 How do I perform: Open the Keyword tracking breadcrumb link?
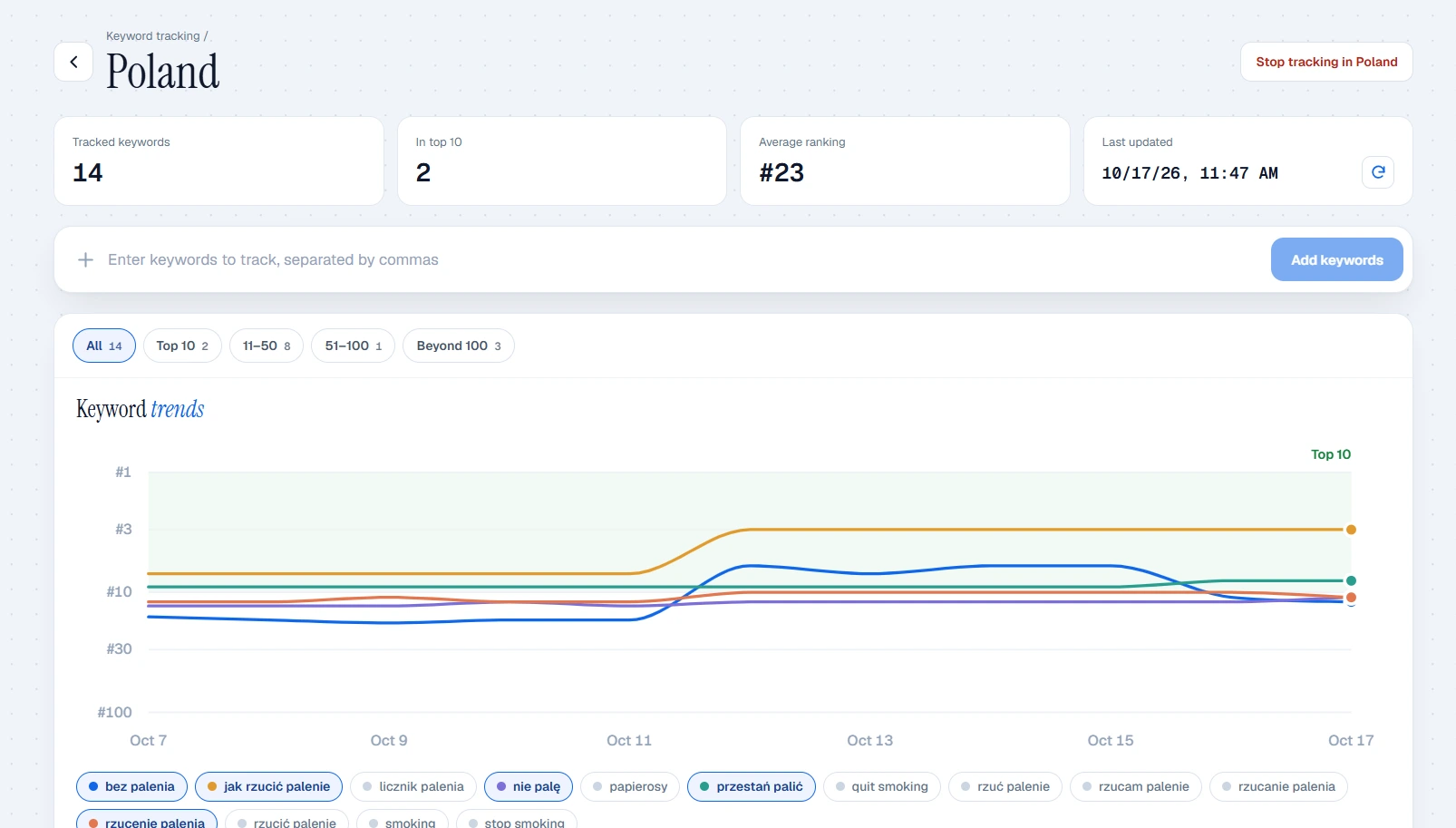click(x=153, y=36)
